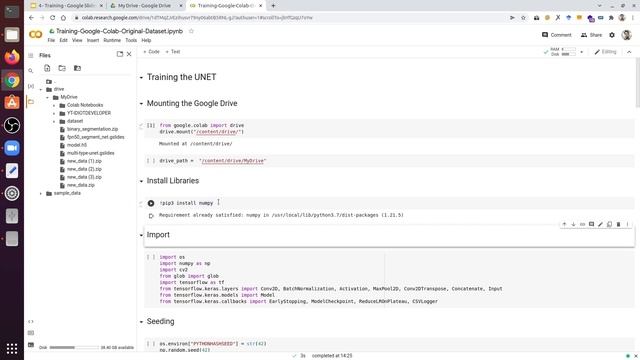Image resolution: width=640 pixels, height=360 pixels.
Task: Run the pip3 install numpy cell
Action: click(151, 203)
